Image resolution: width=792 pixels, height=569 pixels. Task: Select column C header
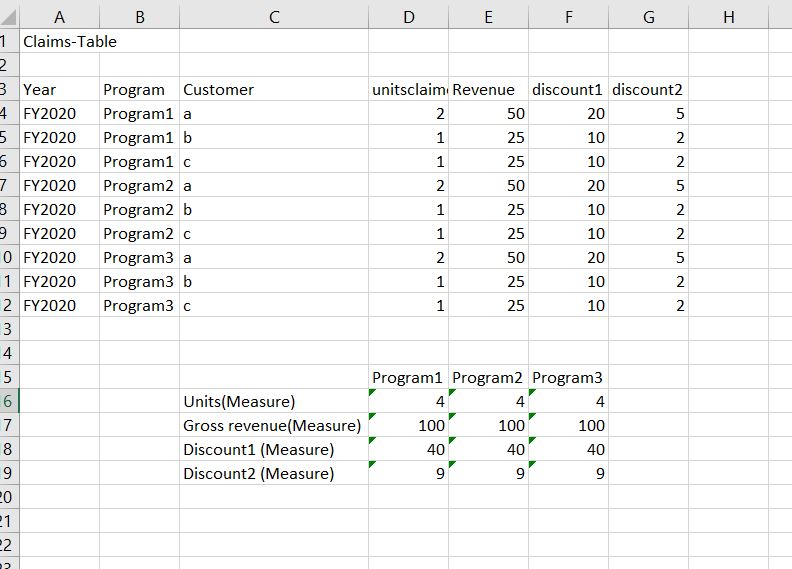[274, 18]
